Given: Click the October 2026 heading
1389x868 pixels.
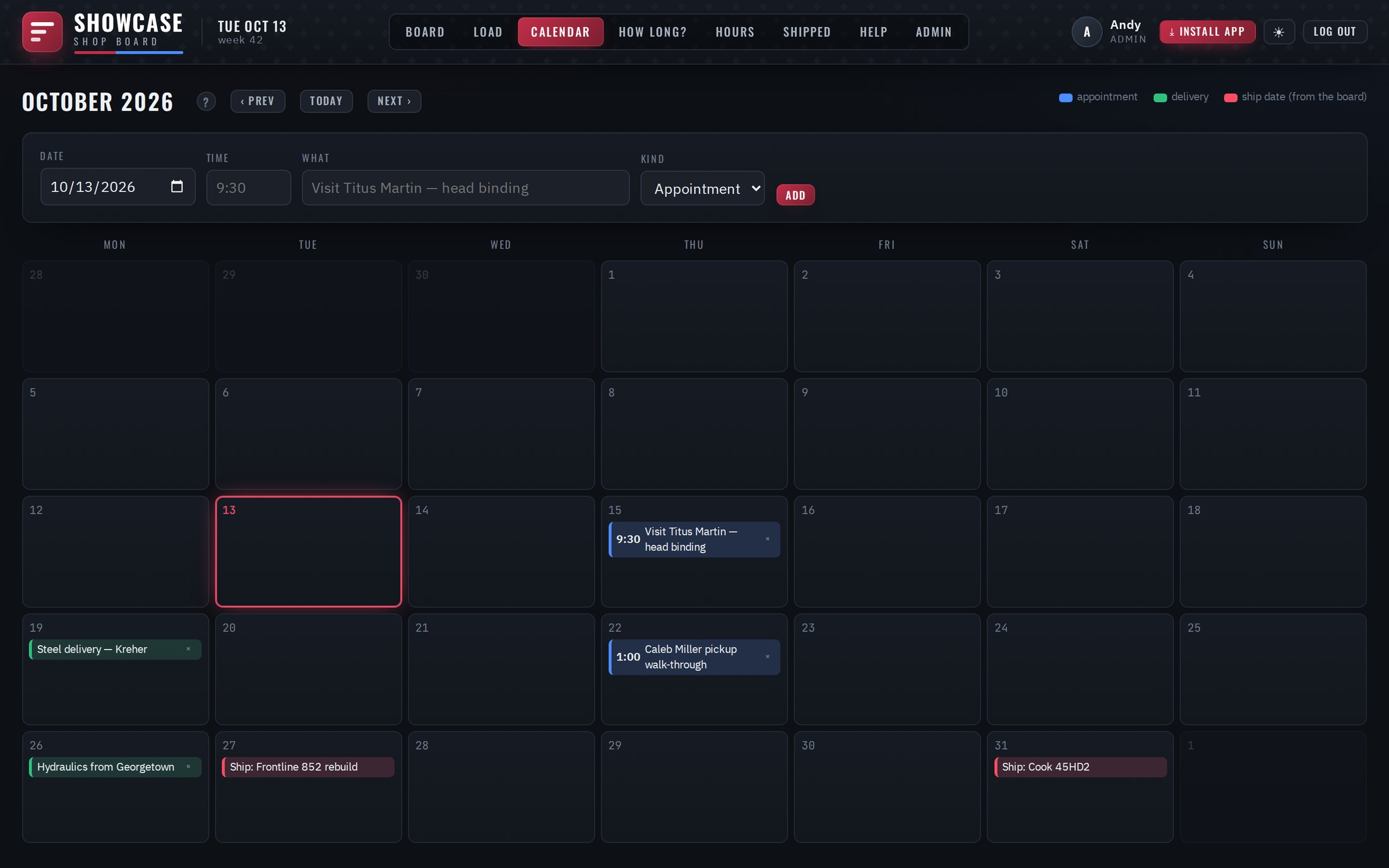Looking at the screenshot, I should click(x=98, y=102).
